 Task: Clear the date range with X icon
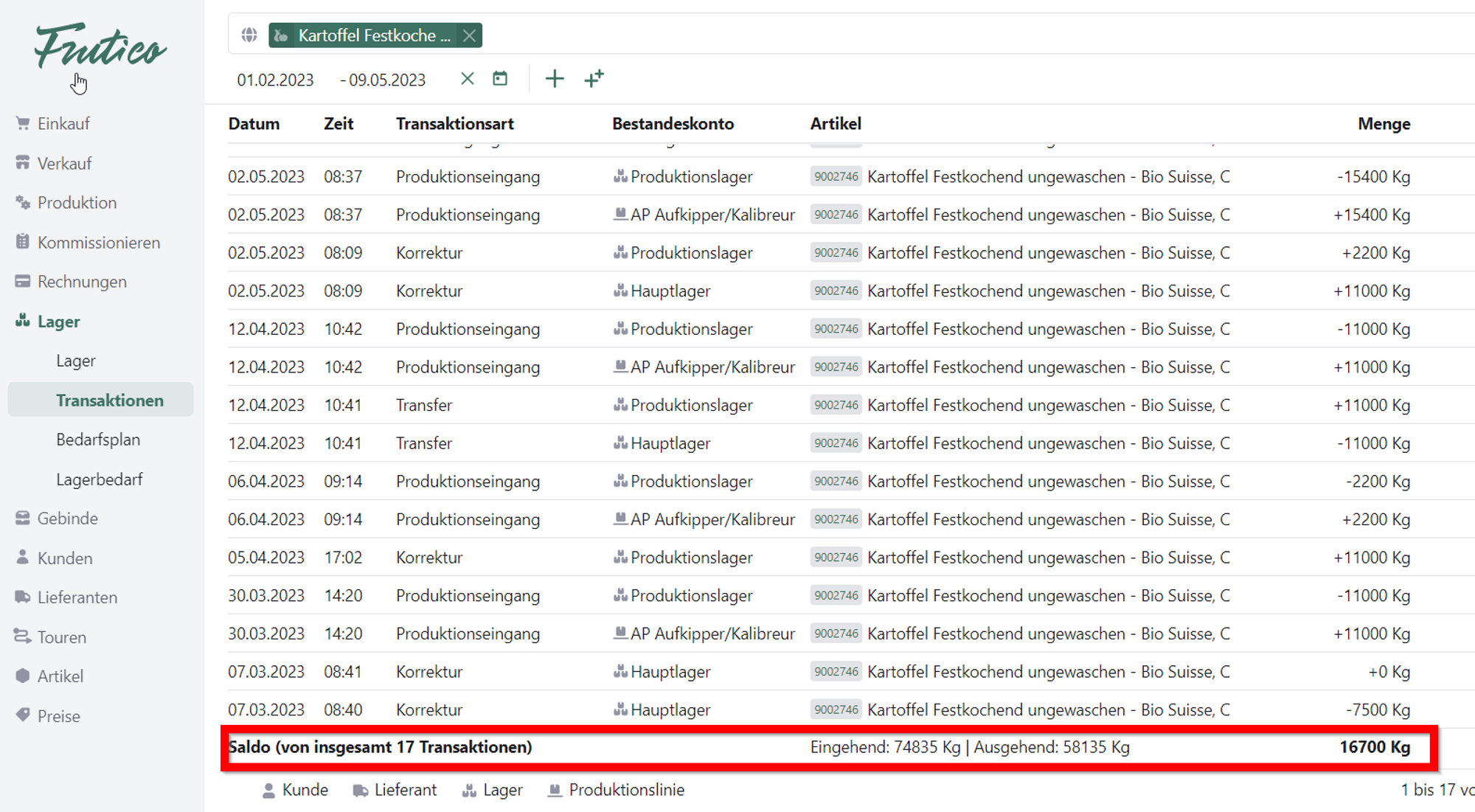tap(467, 79)
